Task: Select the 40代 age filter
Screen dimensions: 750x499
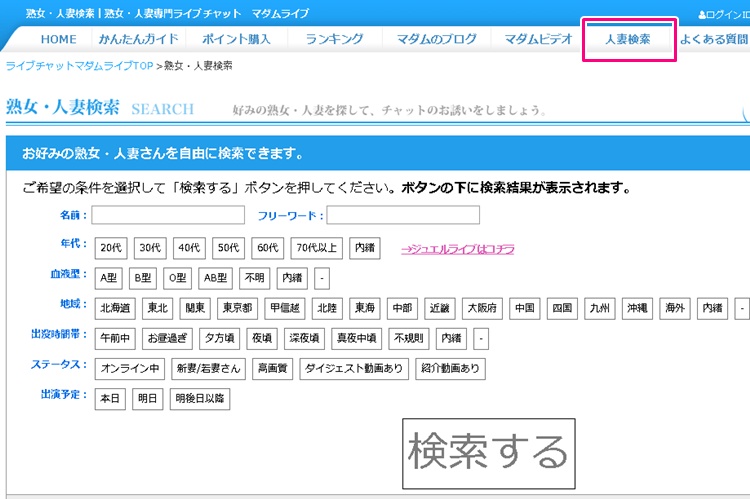Action: 189,248
